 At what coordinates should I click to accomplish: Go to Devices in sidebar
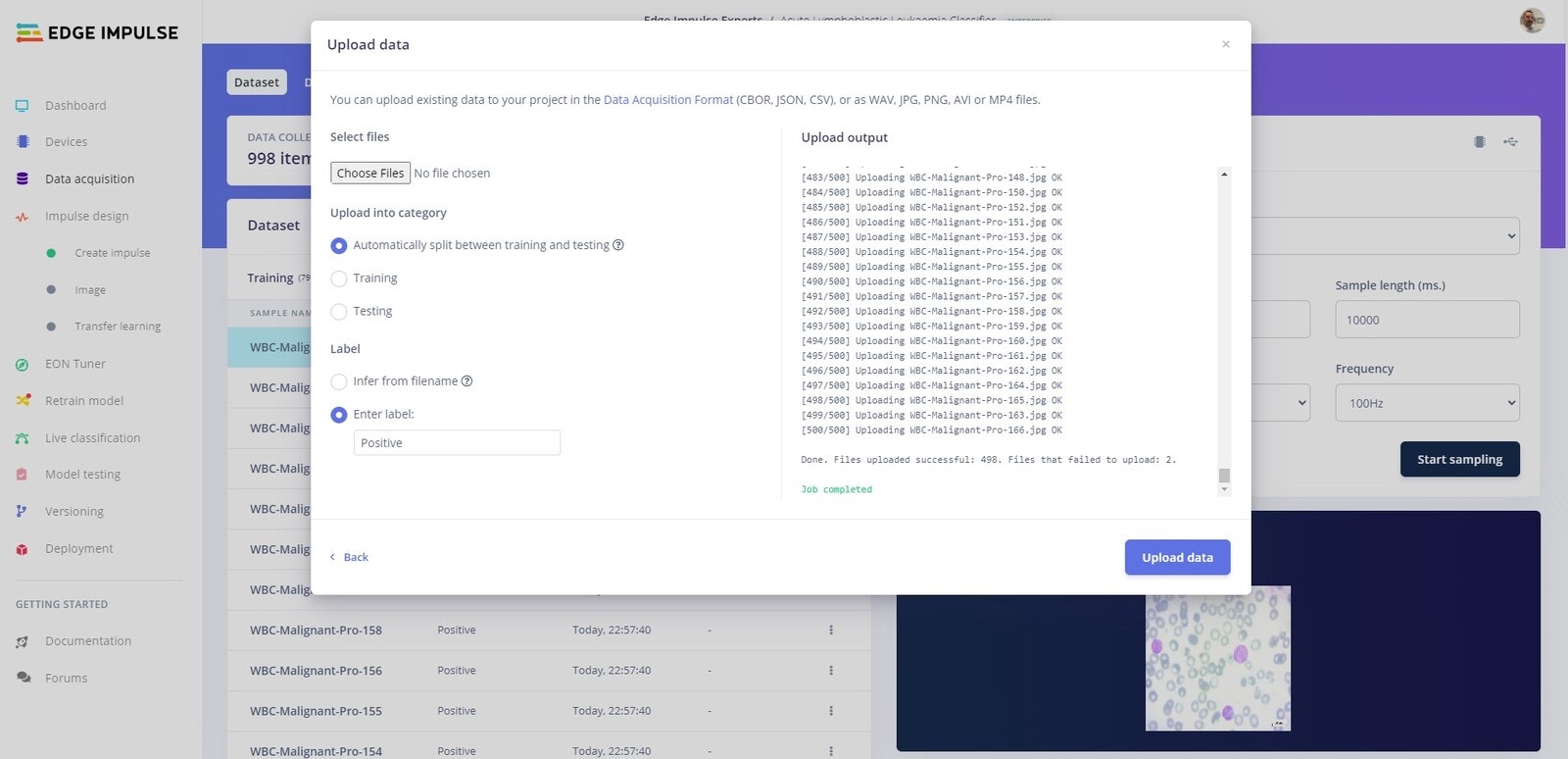pyautogui.click(x=66, y=142)
